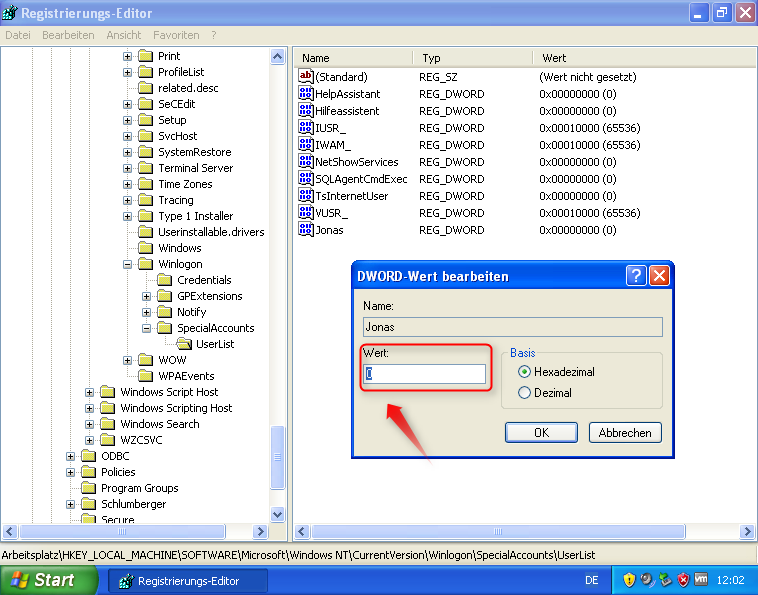The image size is (758, 595).
Task: Select the WZCSVC tree item
Action: point(141,440)
